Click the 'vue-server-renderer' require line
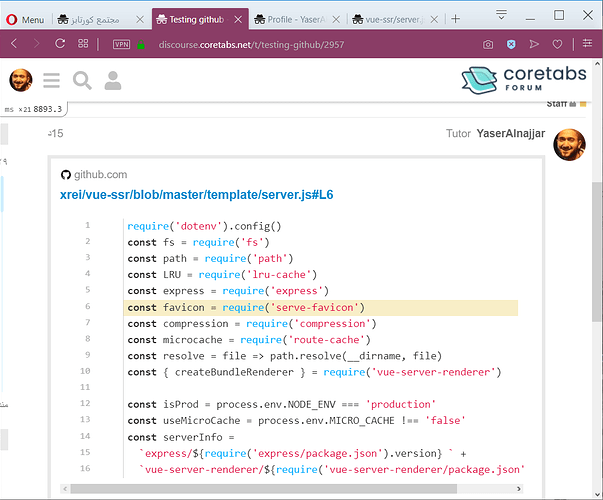This screenshot has height=500, width=603. click(314, 372)
